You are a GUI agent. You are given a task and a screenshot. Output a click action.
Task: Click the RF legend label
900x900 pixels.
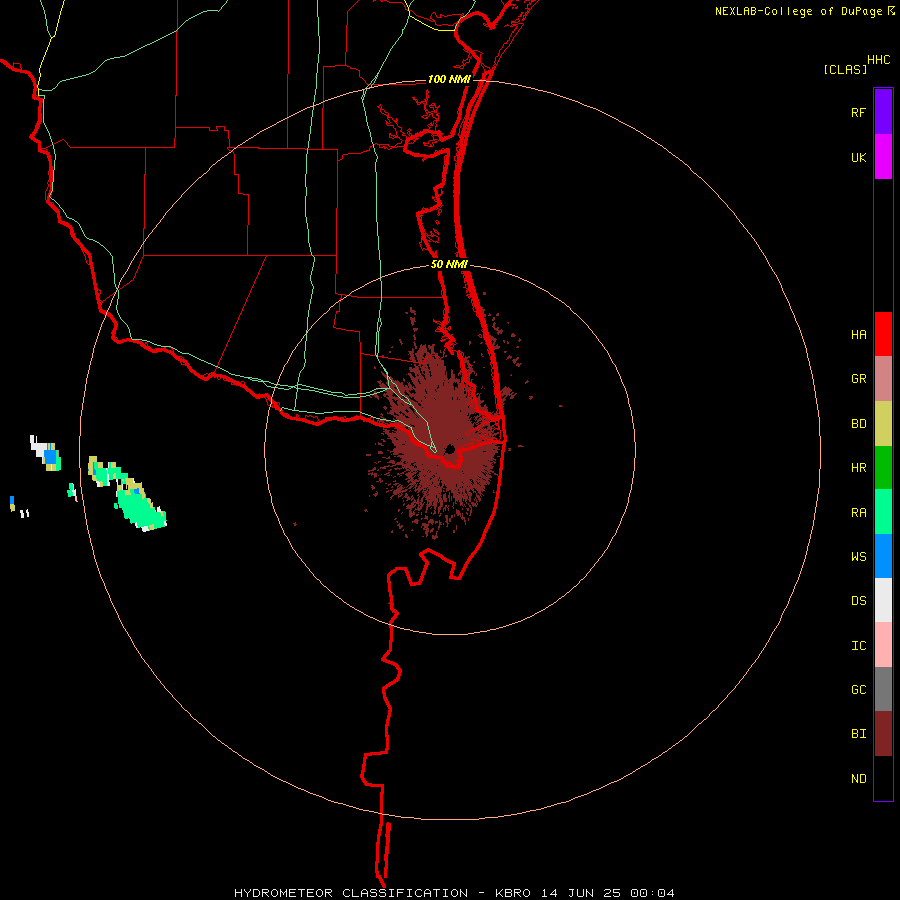[x=858, y=113]
